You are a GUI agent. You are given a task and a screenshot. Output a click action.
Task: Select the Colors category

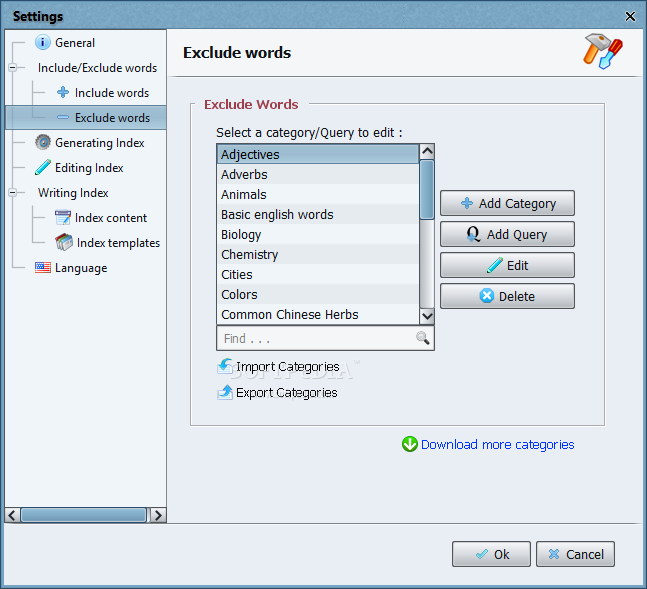(x=318, y=294)
